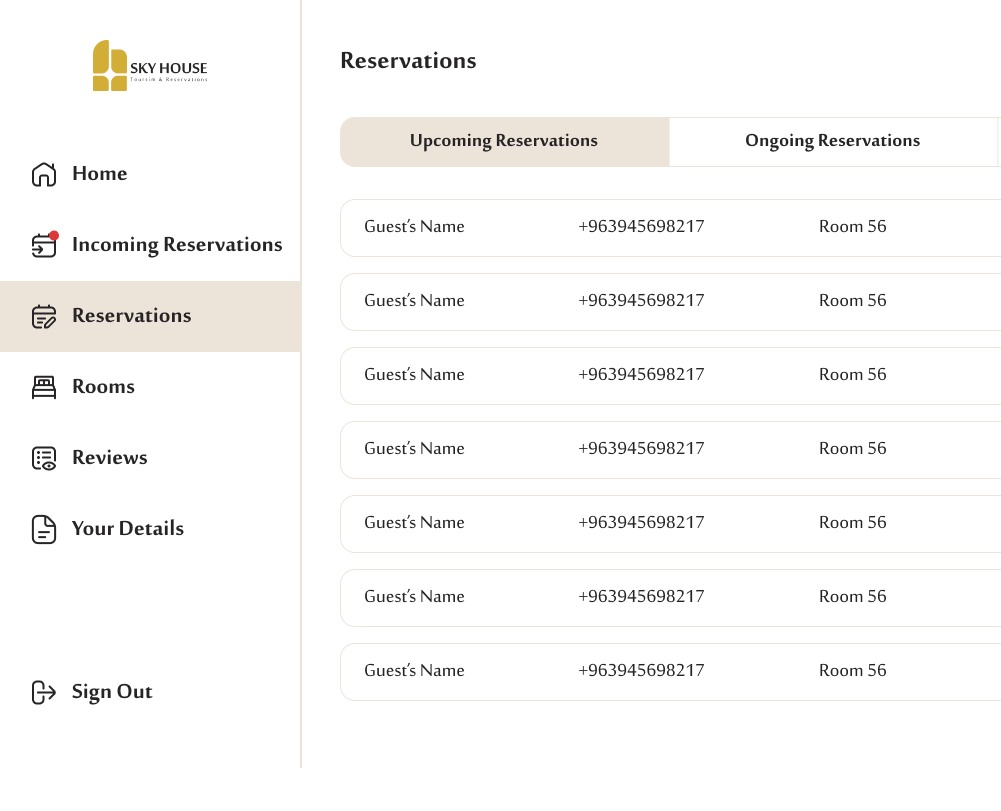Go to the Rooms menu label
Screen dimensions: 1001x811
pos(103,387)
